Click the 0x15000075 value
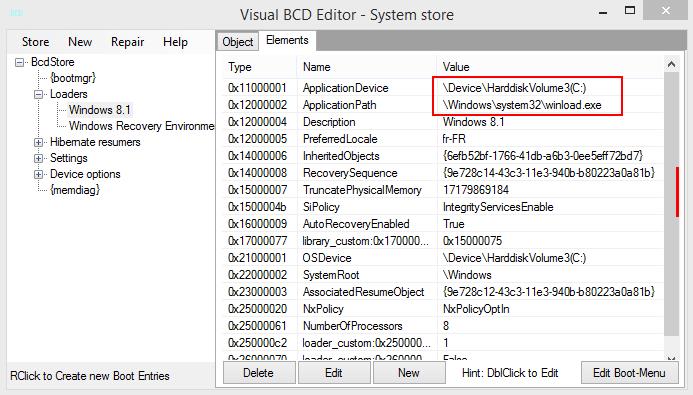This screenshot has width=693, height=395. (x=472, y=241)
